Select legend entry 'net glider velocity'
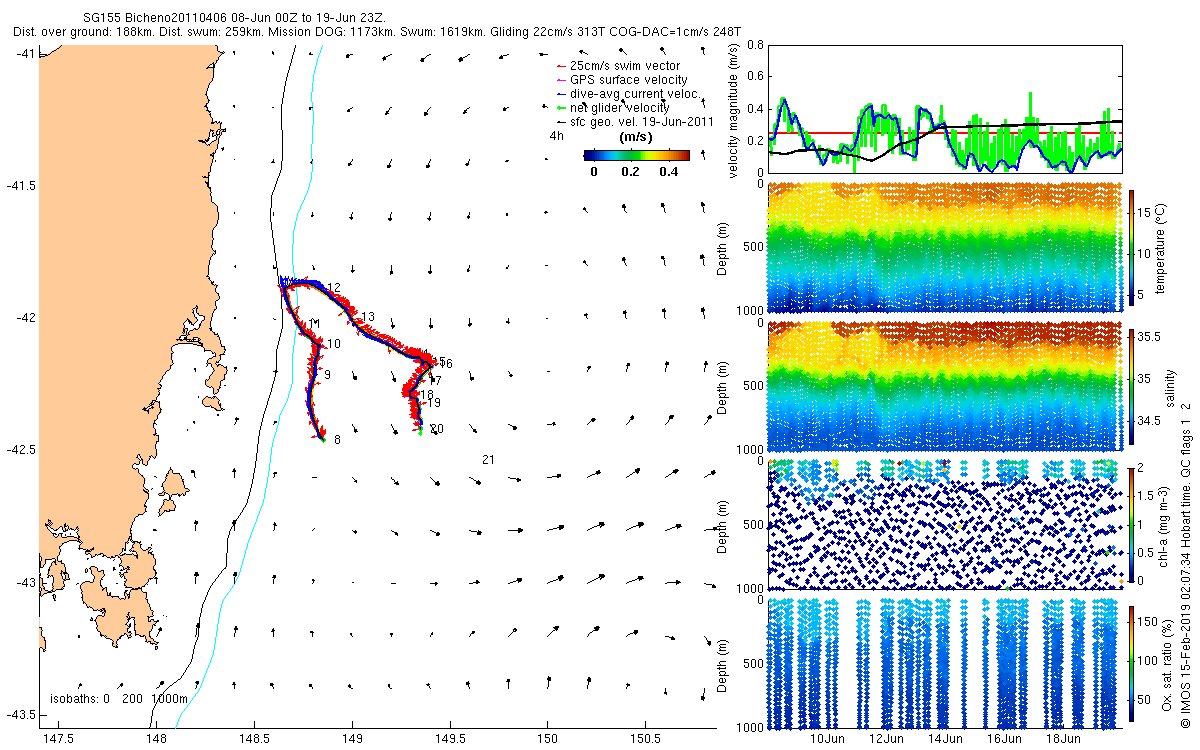The image size is (1200, 750). click(619, 107)
